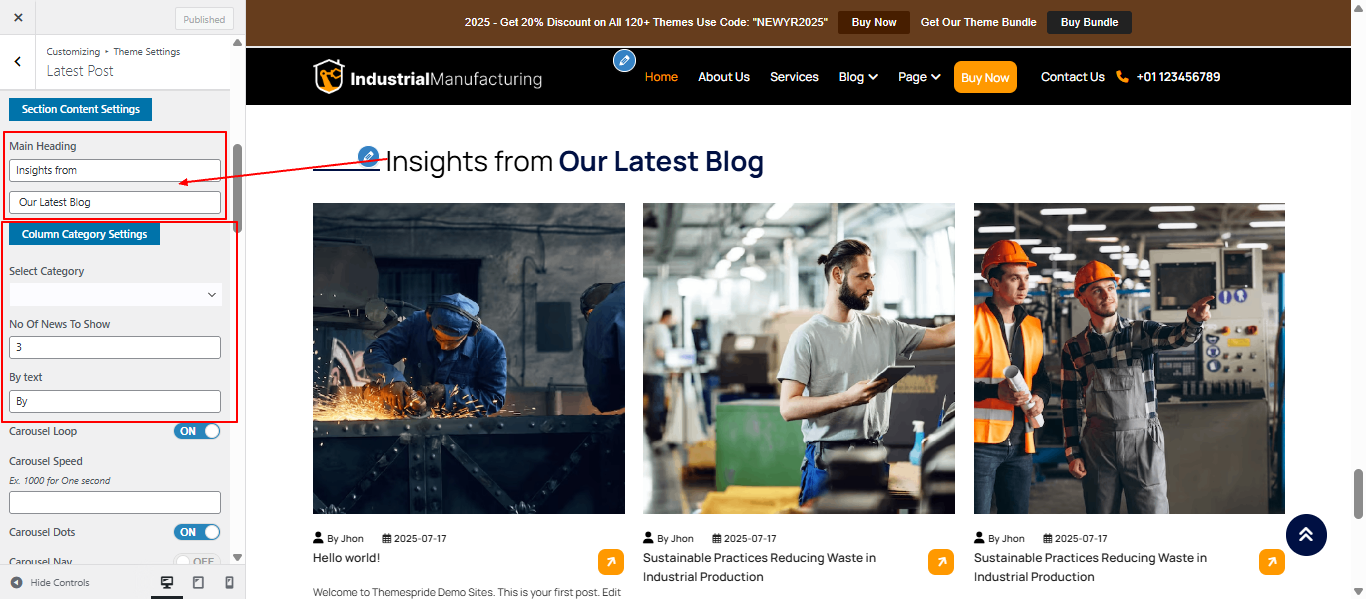Open the About Us menu item
The image size is (1366, 599).
pyautogui.click(x=724, y=77)
